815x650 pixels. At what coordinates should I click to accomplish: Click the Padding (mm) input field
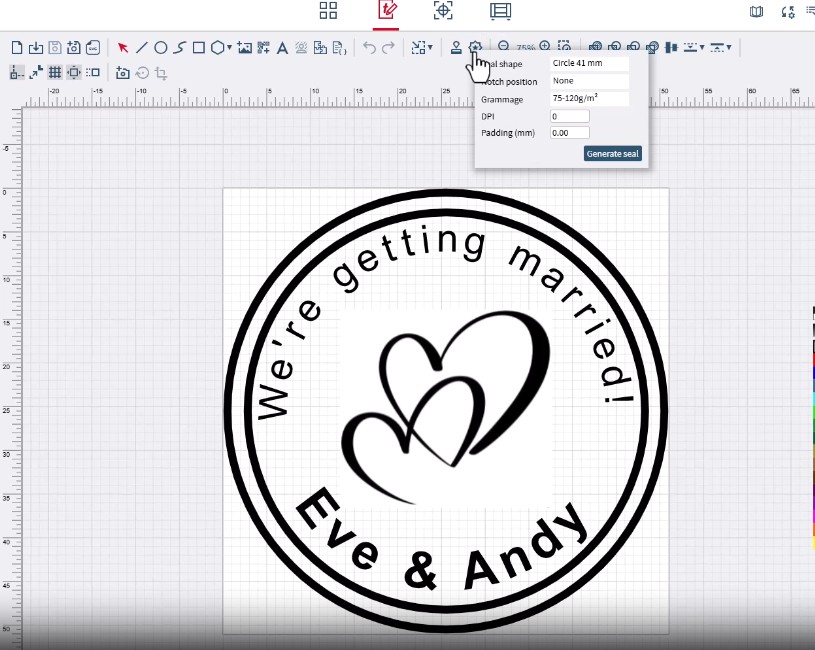[x=569, y=133]
